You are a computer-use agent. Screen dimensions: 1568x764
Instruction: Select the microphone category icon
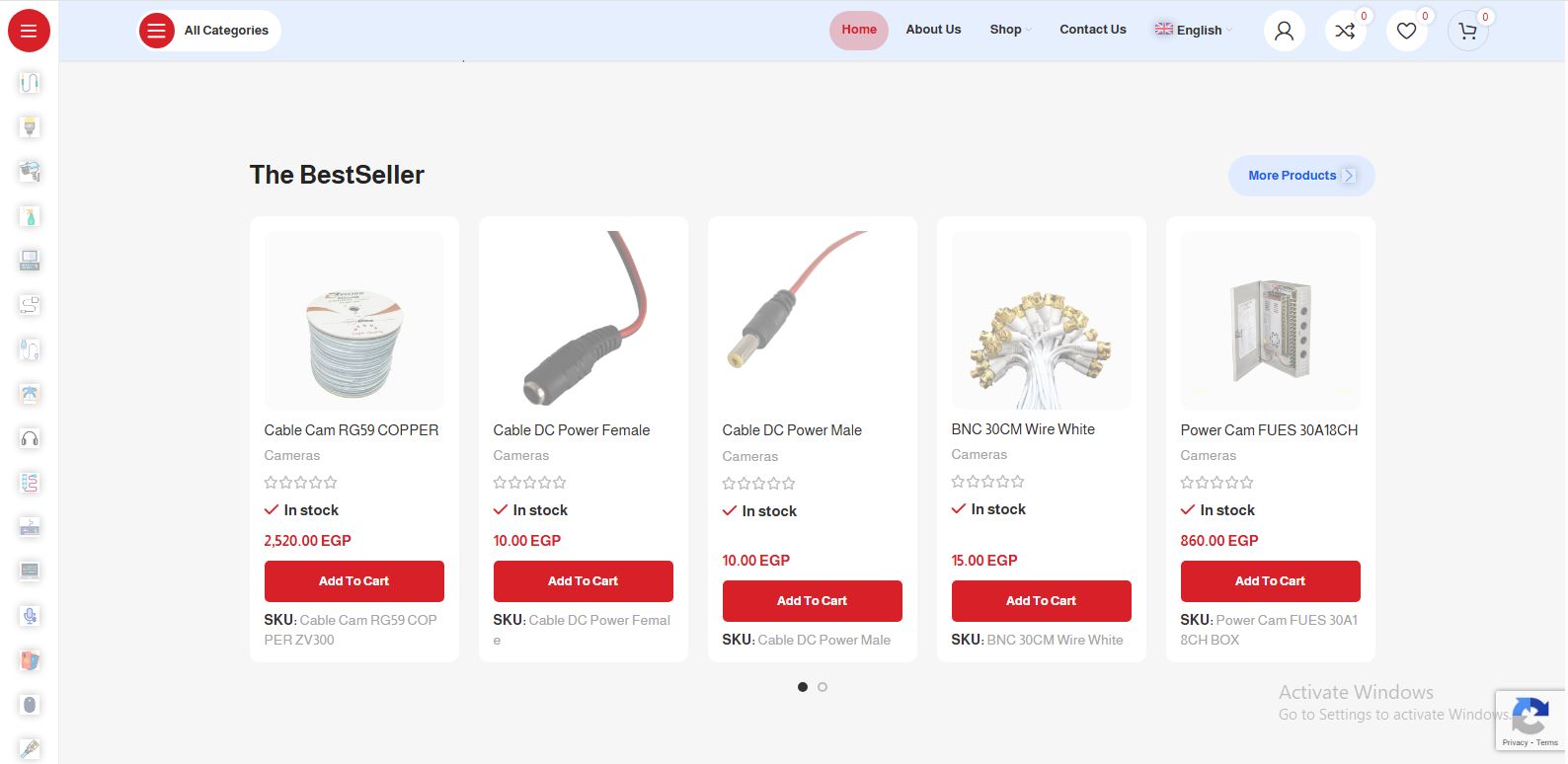(30, 616)
